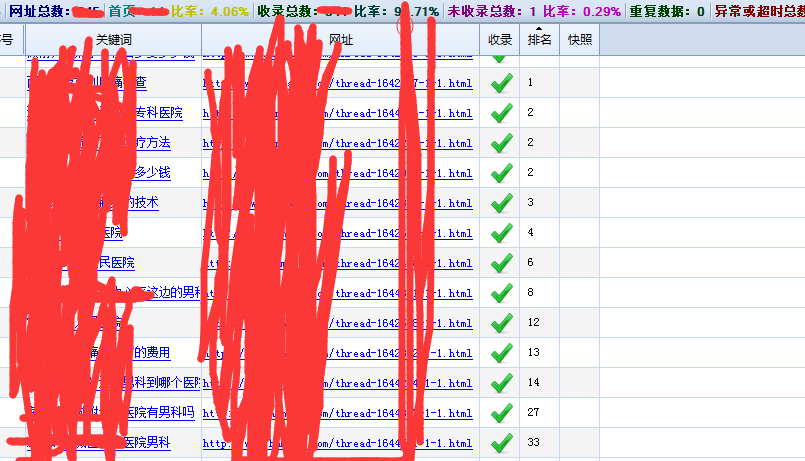
Task: Select the 收录 column header
Action: (x=500, y=40)
